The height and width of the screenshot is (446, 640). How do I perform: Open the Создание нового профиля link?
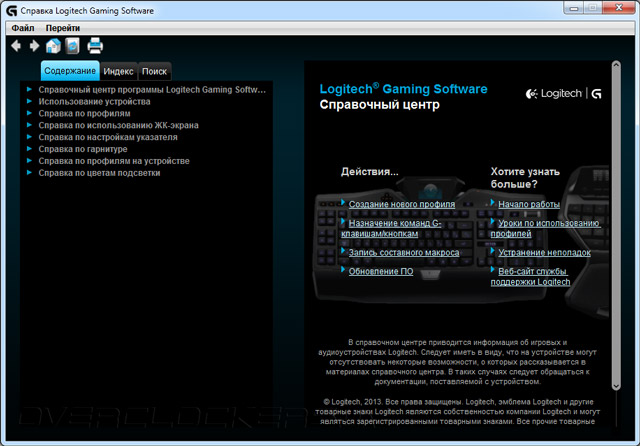pyautogui.click(x=402, y=204)
